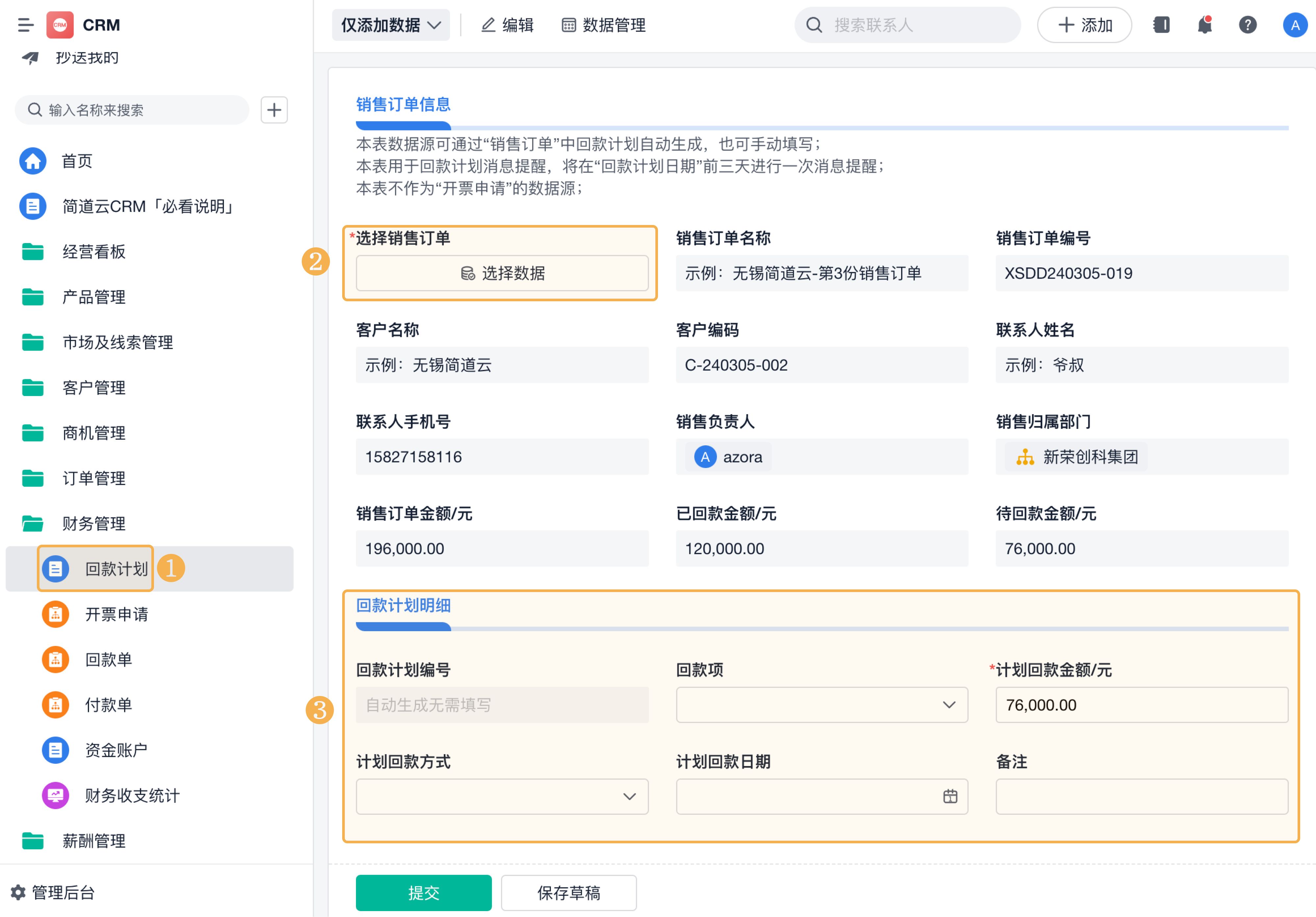
Task: Open the 回款项 dropdown field
Action: [x=822, y=705]
